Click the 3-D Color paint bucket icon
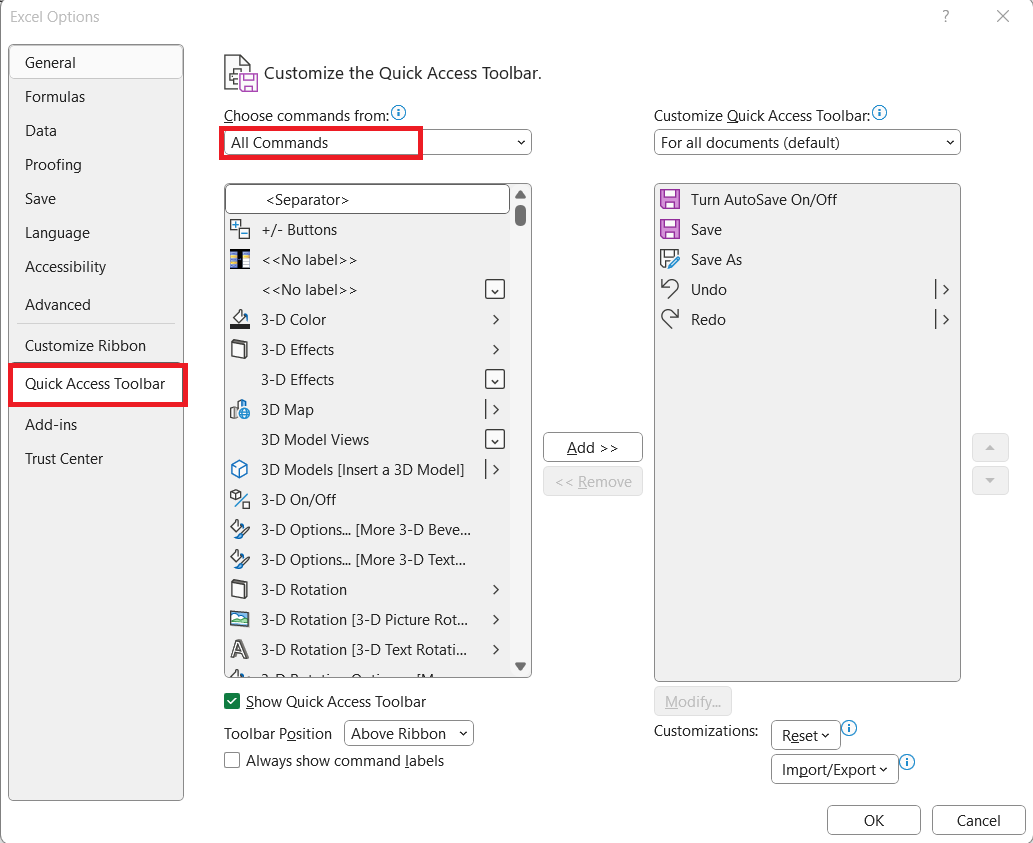 point(240,319)
